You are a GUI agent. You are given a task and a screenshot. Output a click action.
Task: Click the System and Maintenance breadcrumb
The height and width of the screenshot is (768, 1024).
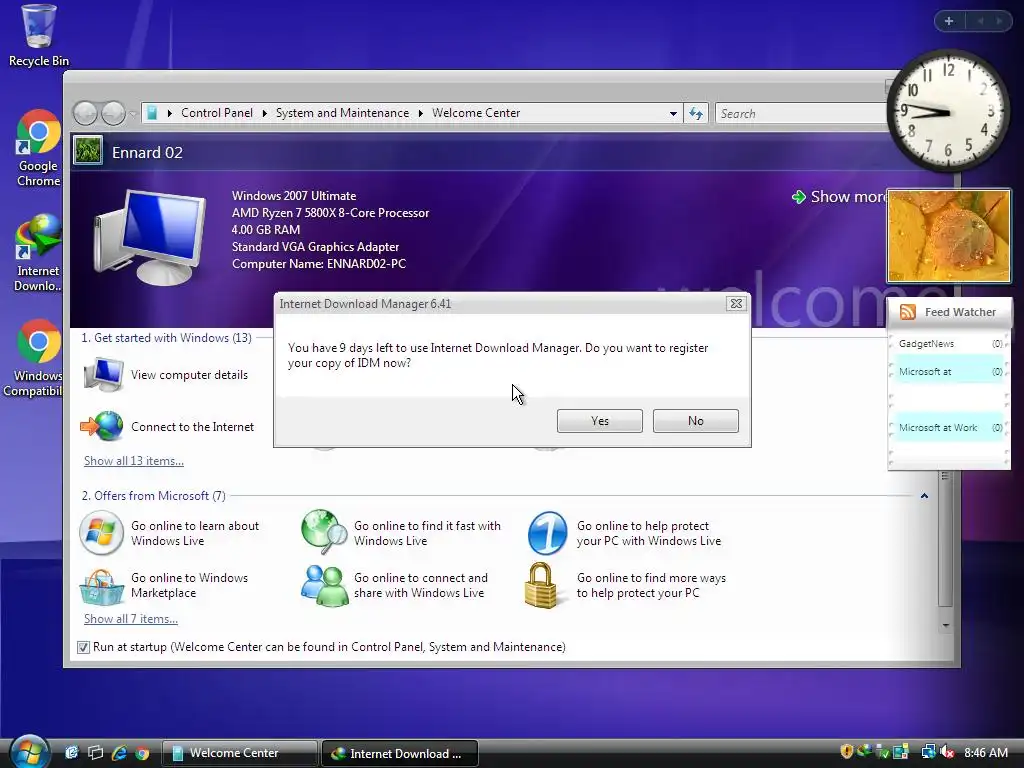click(342, 113)
